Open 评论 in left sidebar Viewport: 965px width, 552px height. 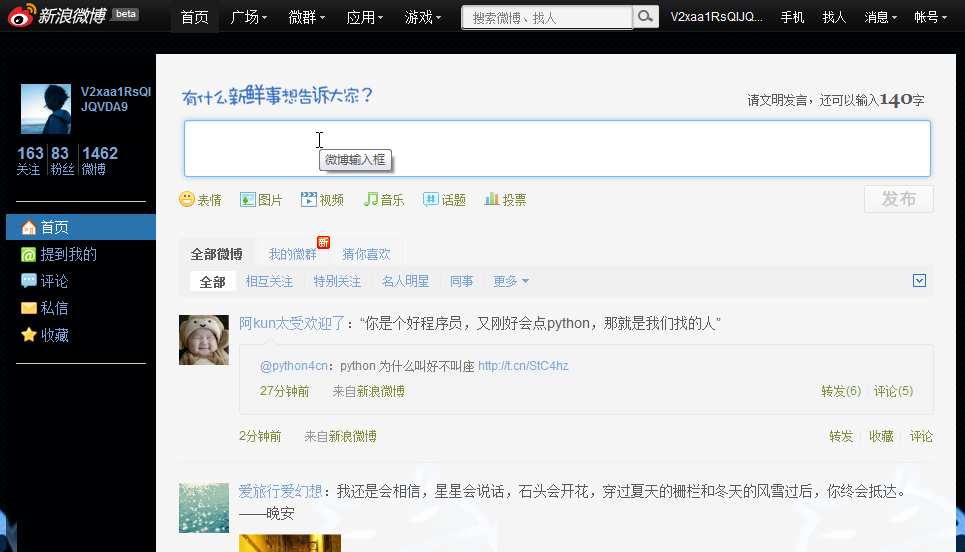[45, 281]
